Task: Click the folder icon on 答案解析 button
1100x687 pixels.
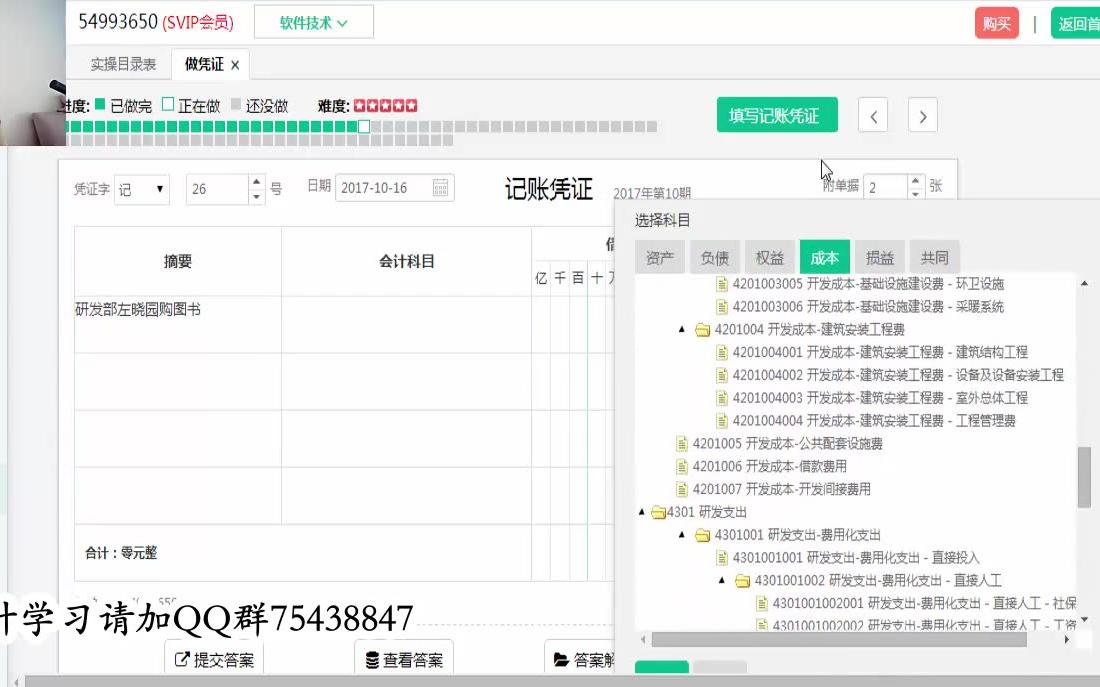Action: [560, 657]
